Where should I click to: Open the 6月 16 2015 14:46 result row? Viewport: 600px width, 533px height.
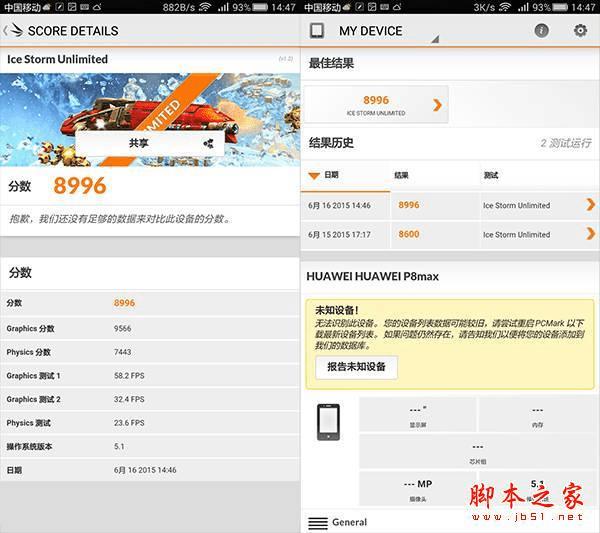click(450, 205)
